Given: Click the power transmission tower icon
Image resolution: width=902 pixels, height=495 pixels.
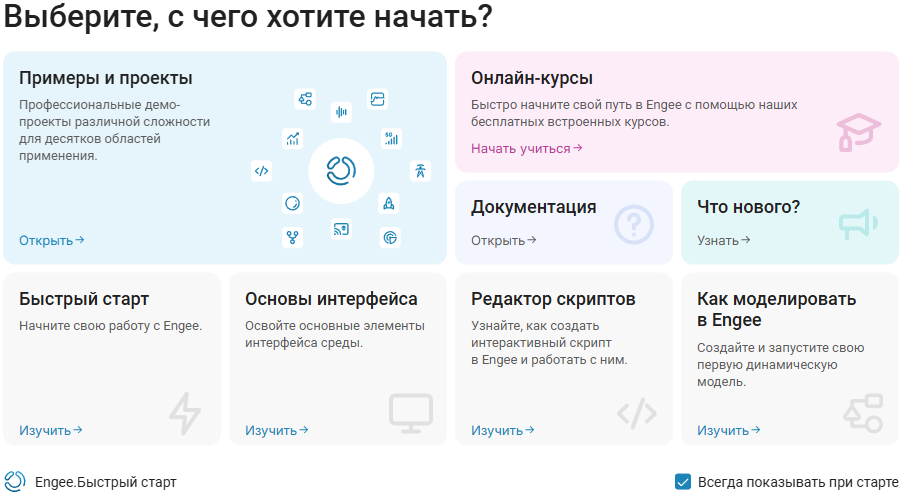Looking at the screenshot, I should click(x=421, y=170).
